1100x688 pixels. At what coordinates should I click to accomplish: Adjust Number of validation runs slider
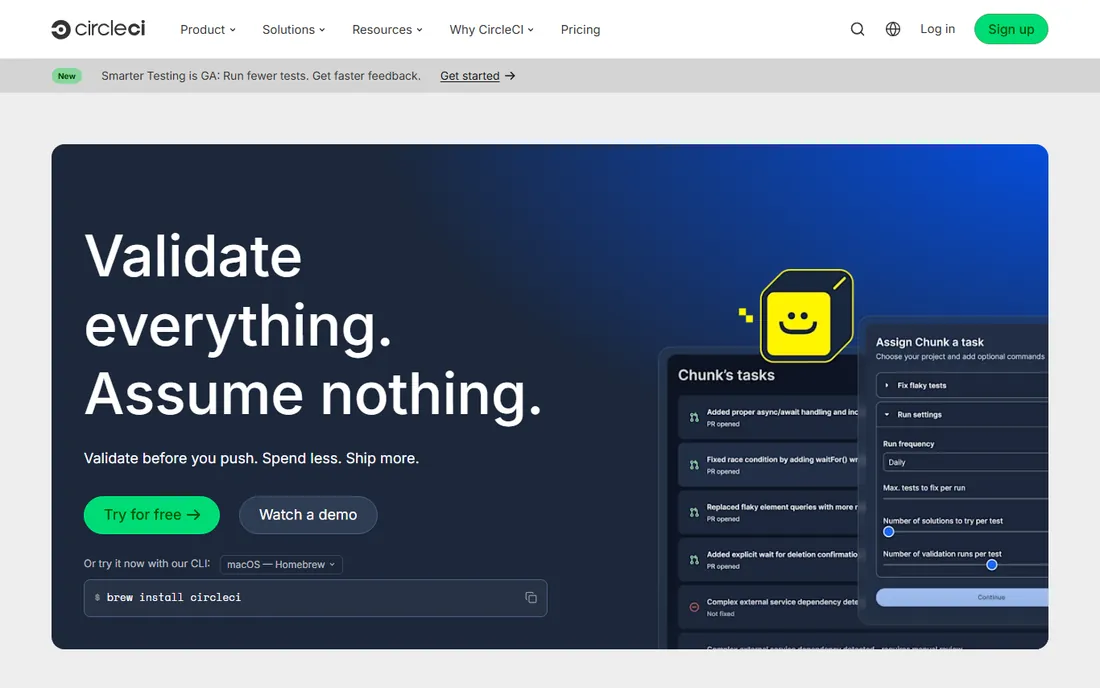pyautogui.click(x=991, y=565)
